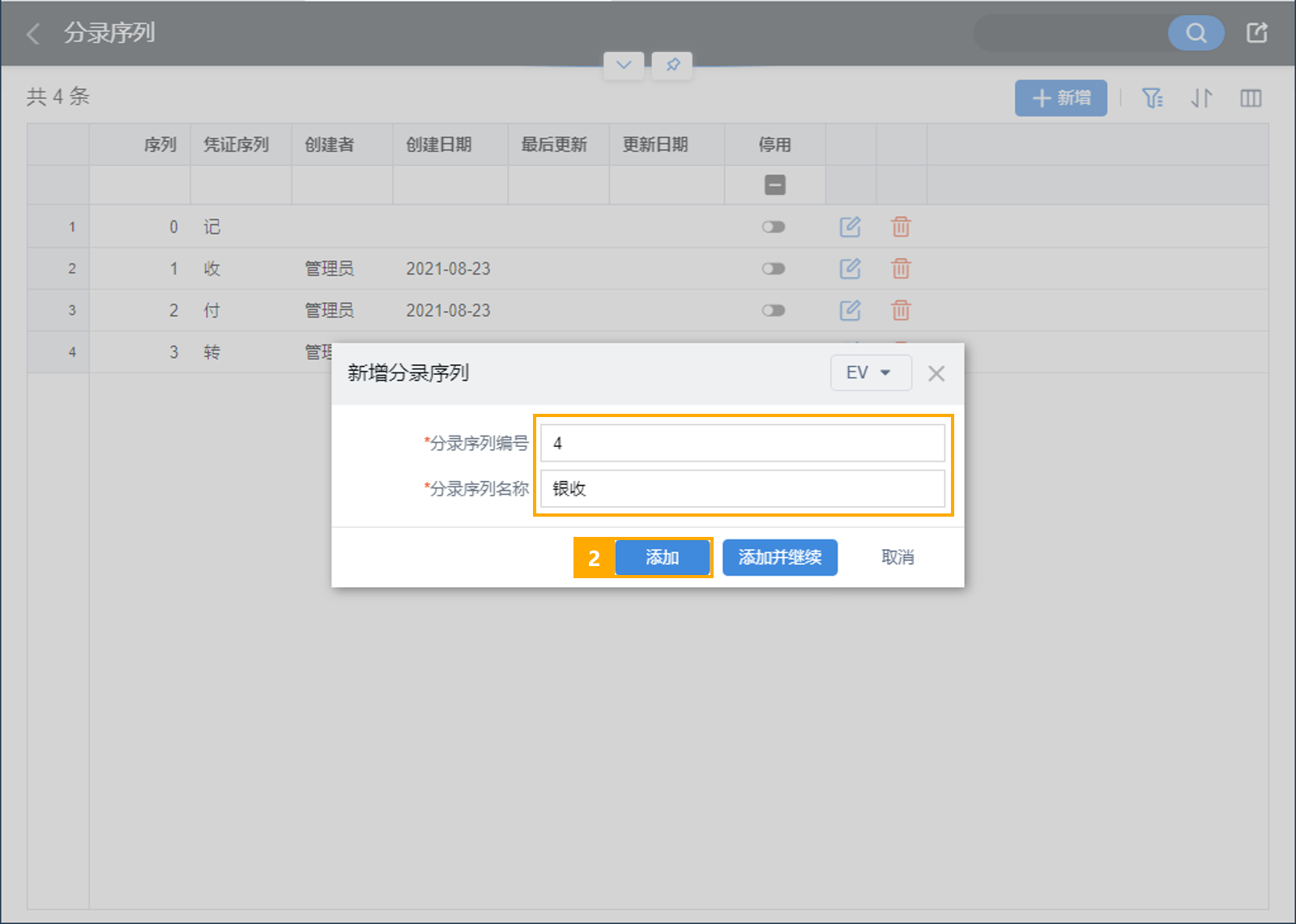Click the 分录序列名称 input field
Image resolution: width=1296 pixels, height=924 pixels.
pos(743,488)
